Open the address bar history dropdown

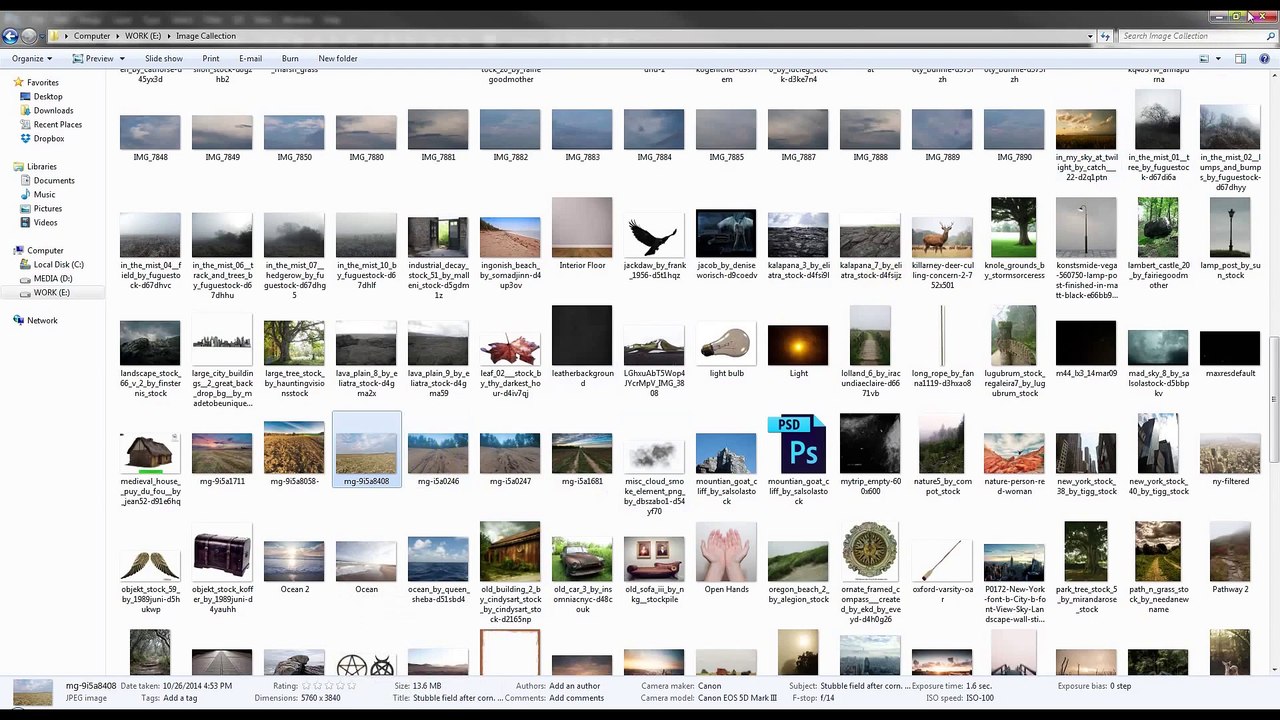[x=1090, y=36]
